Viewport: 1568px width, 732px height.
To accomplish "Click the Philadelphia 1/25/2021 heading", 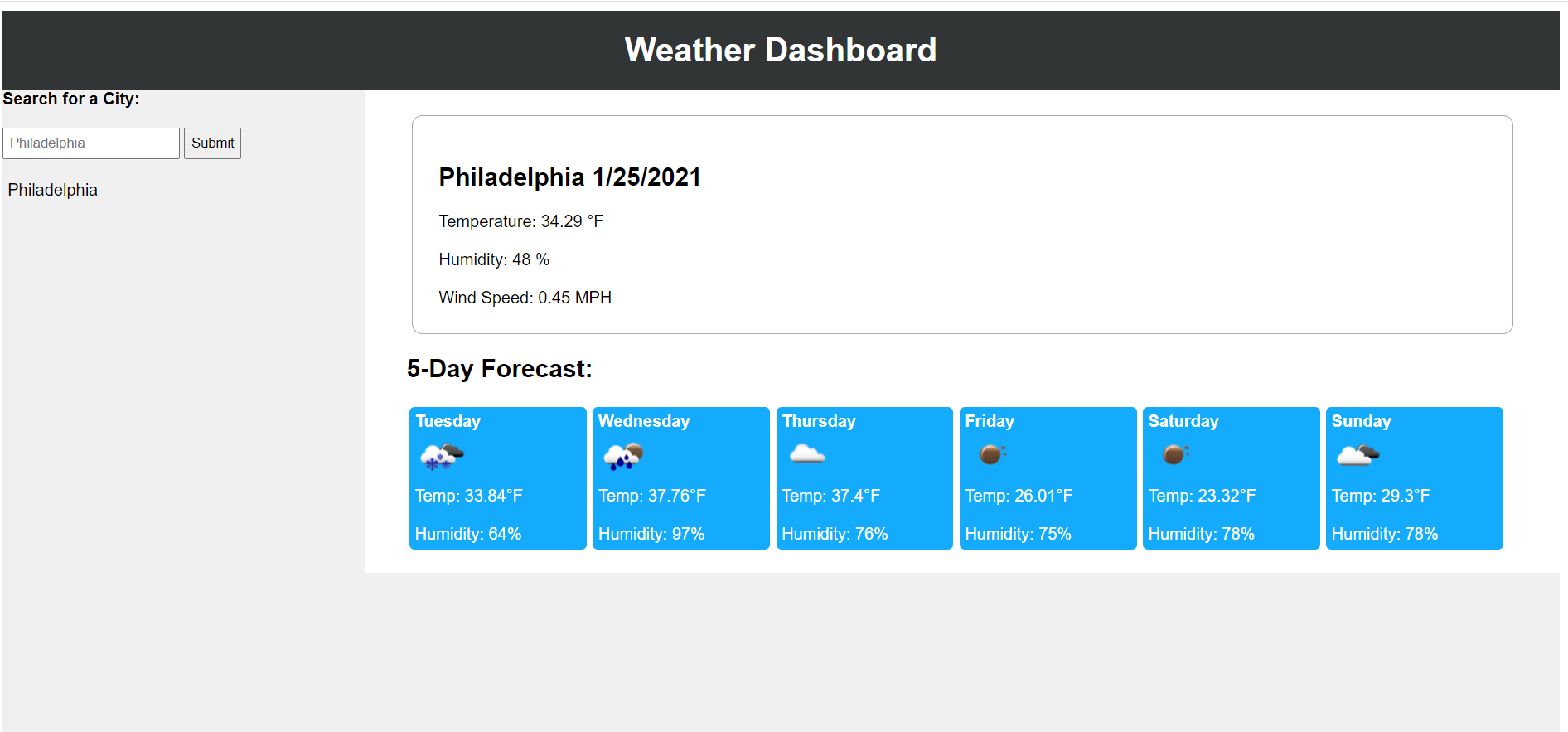I will [569, 177].
